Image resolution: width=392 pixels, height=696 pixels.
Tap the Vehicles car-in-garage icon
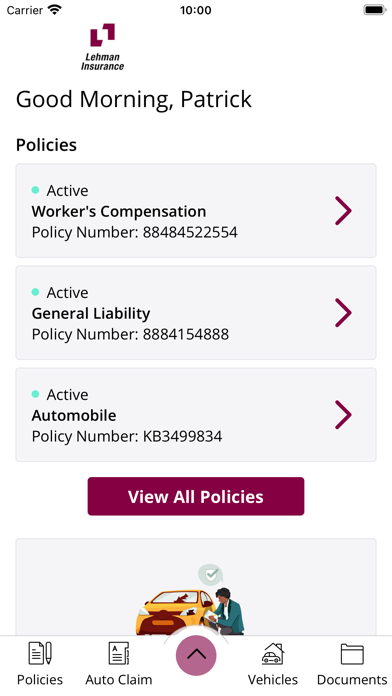pyautogui.click(x=273, y=653)
